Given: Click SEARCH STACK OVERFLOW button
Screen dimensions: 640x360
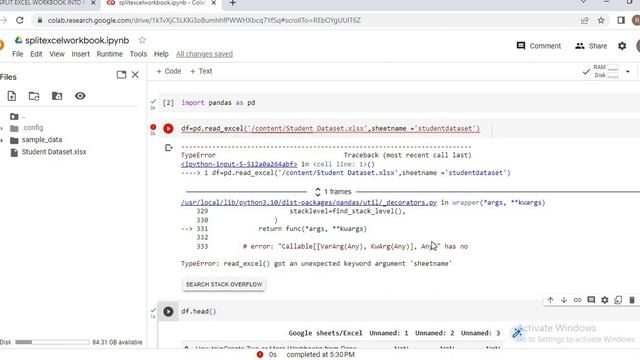Looking at the screenshot, I should [224, 284].
